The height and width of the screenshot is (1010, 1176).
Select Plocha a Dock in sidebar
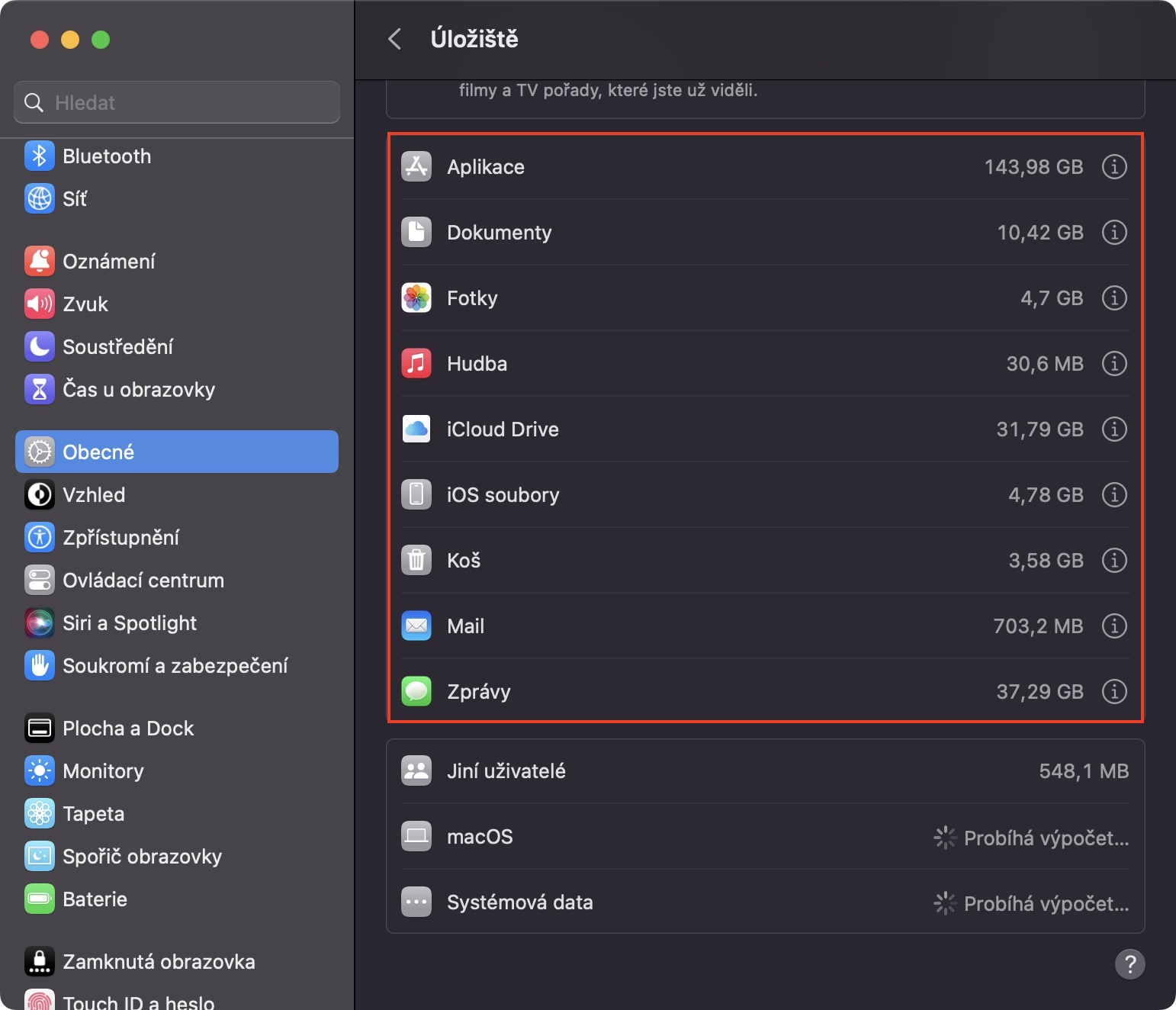(x=128, y=729)
